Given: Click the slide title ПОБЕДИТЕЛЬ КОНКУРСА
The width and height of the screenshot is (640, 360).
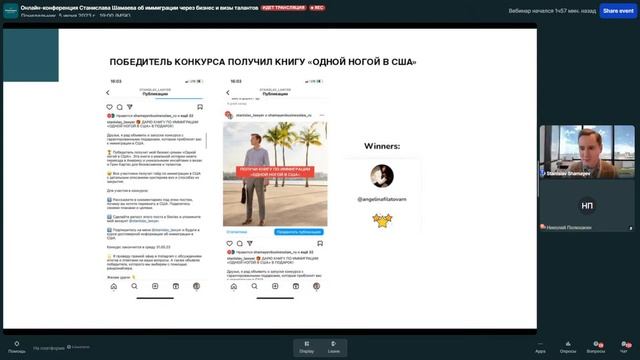Looking at the screenshot, I should 263,62.
